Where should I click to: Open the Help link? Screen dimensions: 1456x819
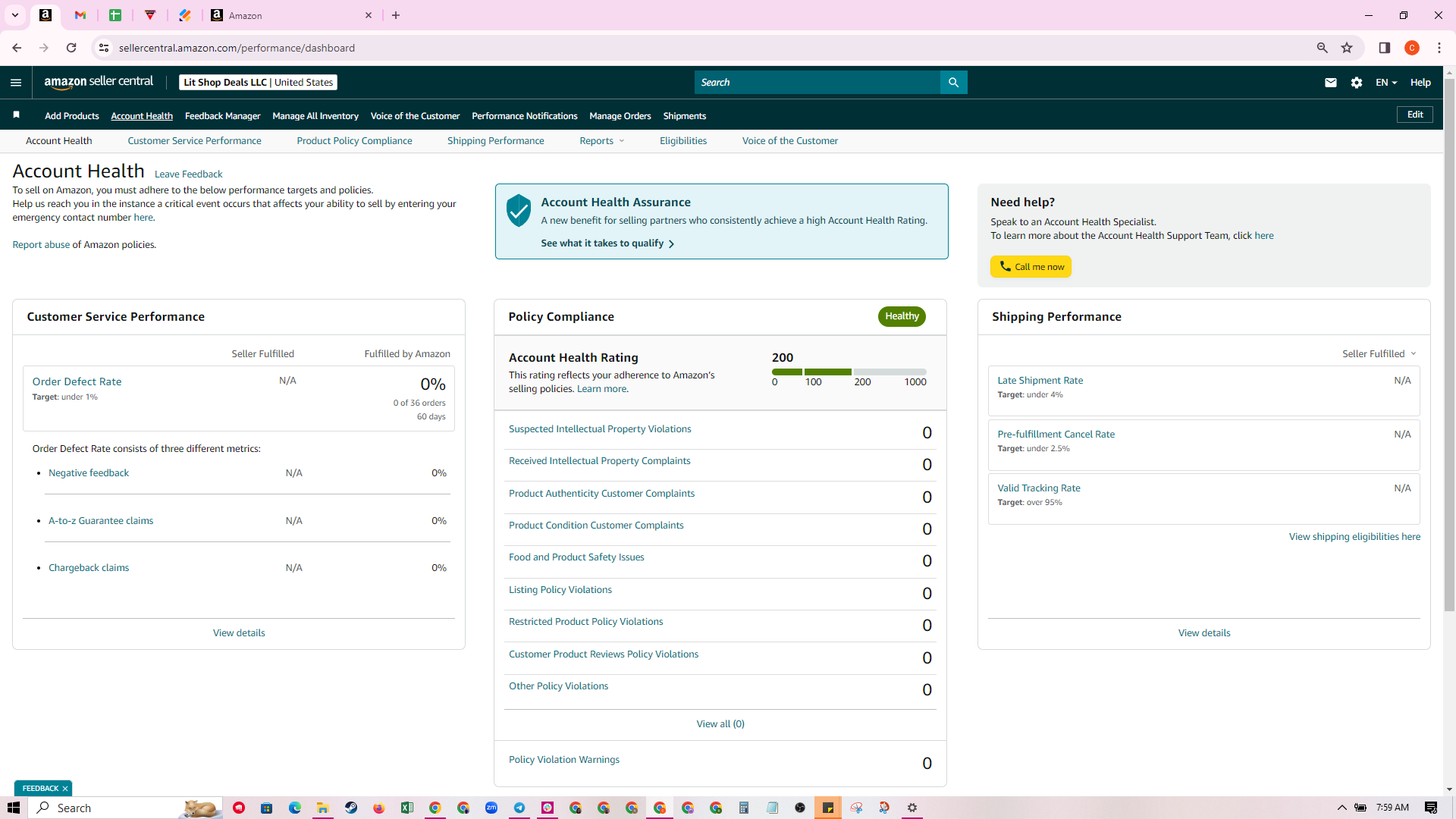click(x=1420, y=83)
